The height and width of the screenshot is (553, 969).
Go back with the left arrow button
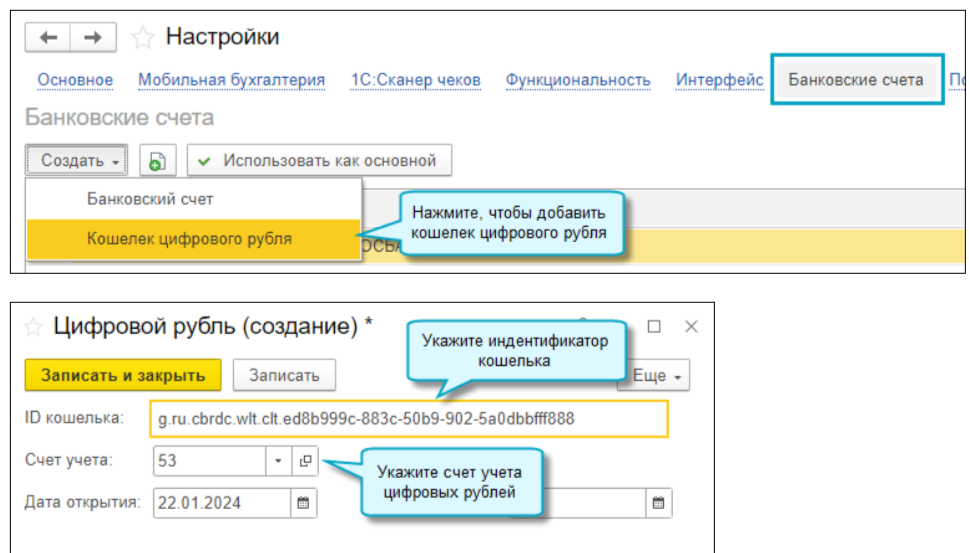[x=48, y=38]
